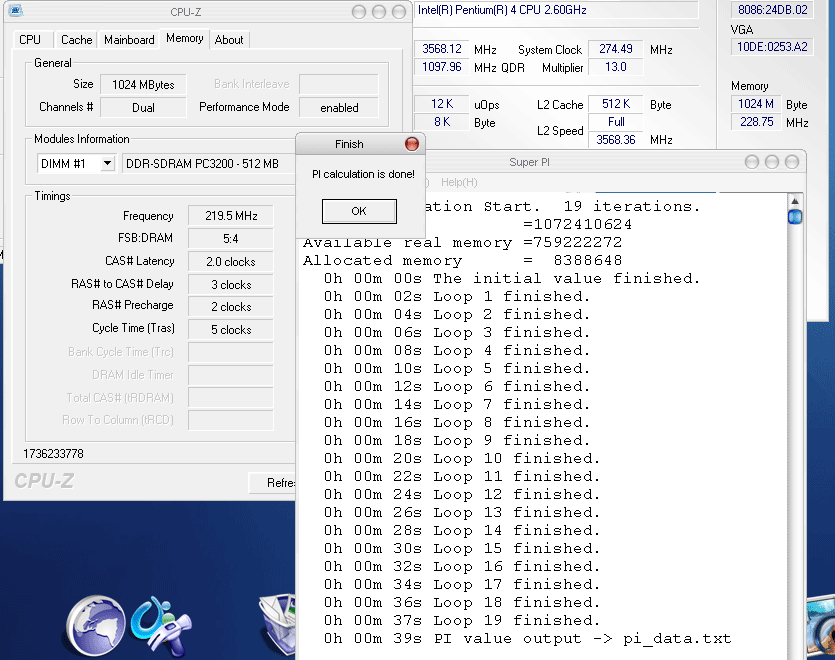Viewport: 835px width, 660px height.
Task: Click the Frequency value 219.5 MHz
Action: click(x=231, y=216)
